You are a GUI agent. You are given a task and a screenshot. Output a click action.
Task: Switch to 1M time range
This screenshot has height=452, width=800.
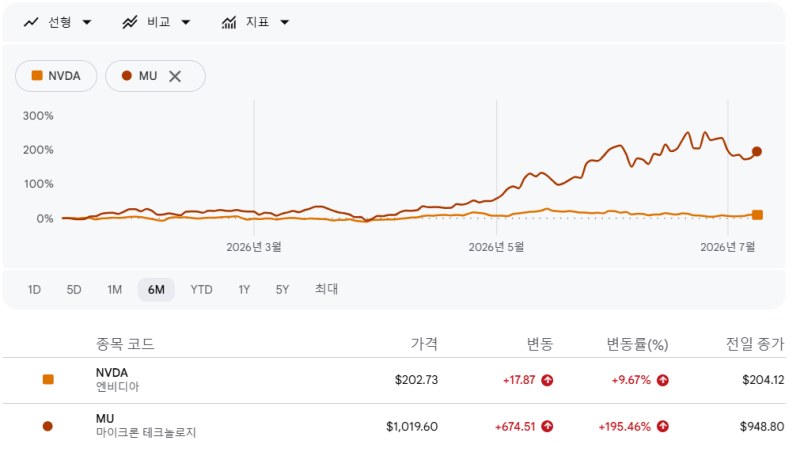(115, 290)
